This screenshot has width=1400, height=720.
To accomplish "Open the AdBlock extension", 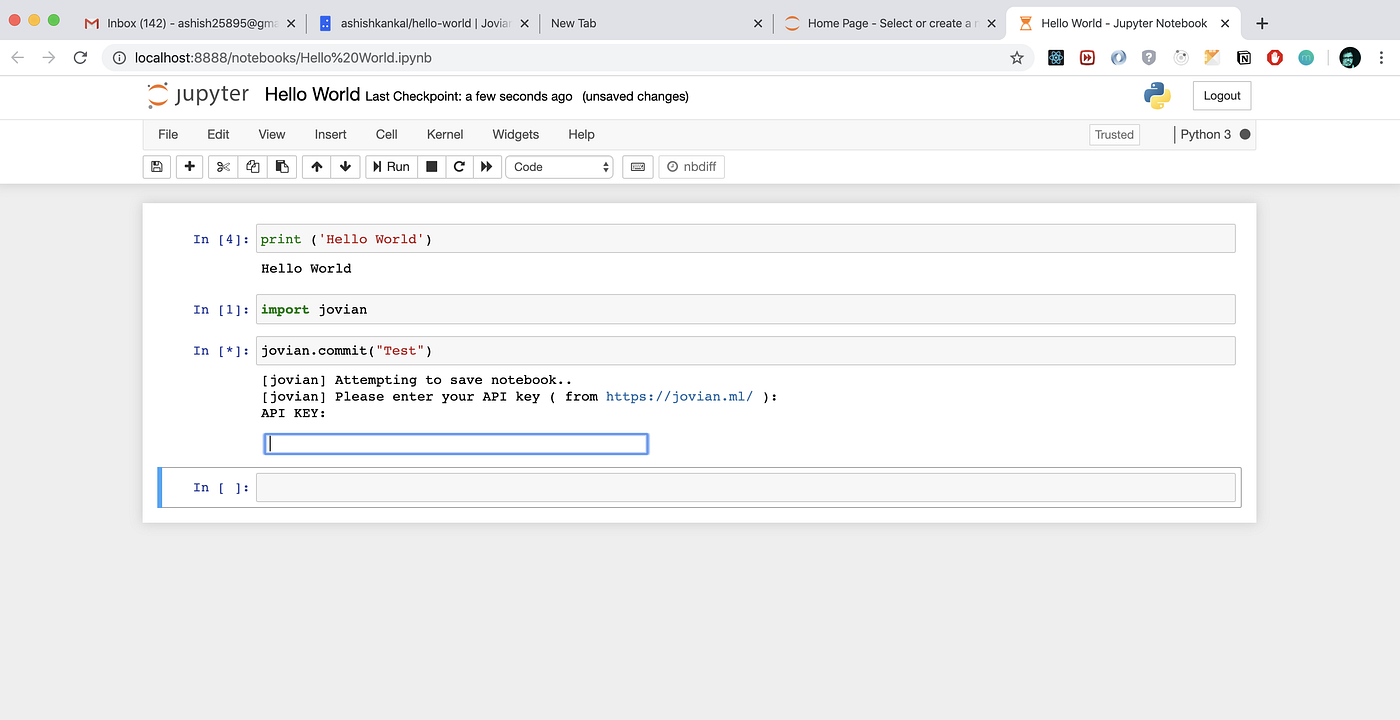I will pyautogui.click(x=1274, y=57).
